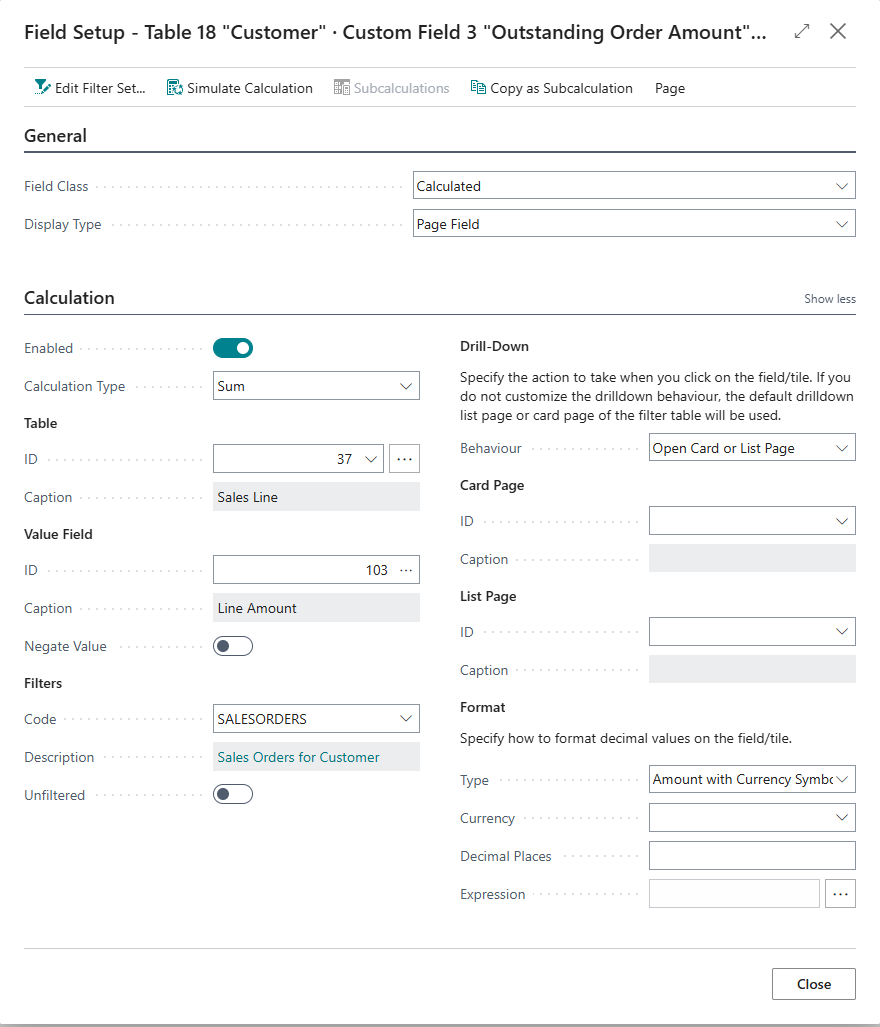The width and height of the screenshot is (880, 1027).
Task: Collapse the General section header
Action: (56, 136)
